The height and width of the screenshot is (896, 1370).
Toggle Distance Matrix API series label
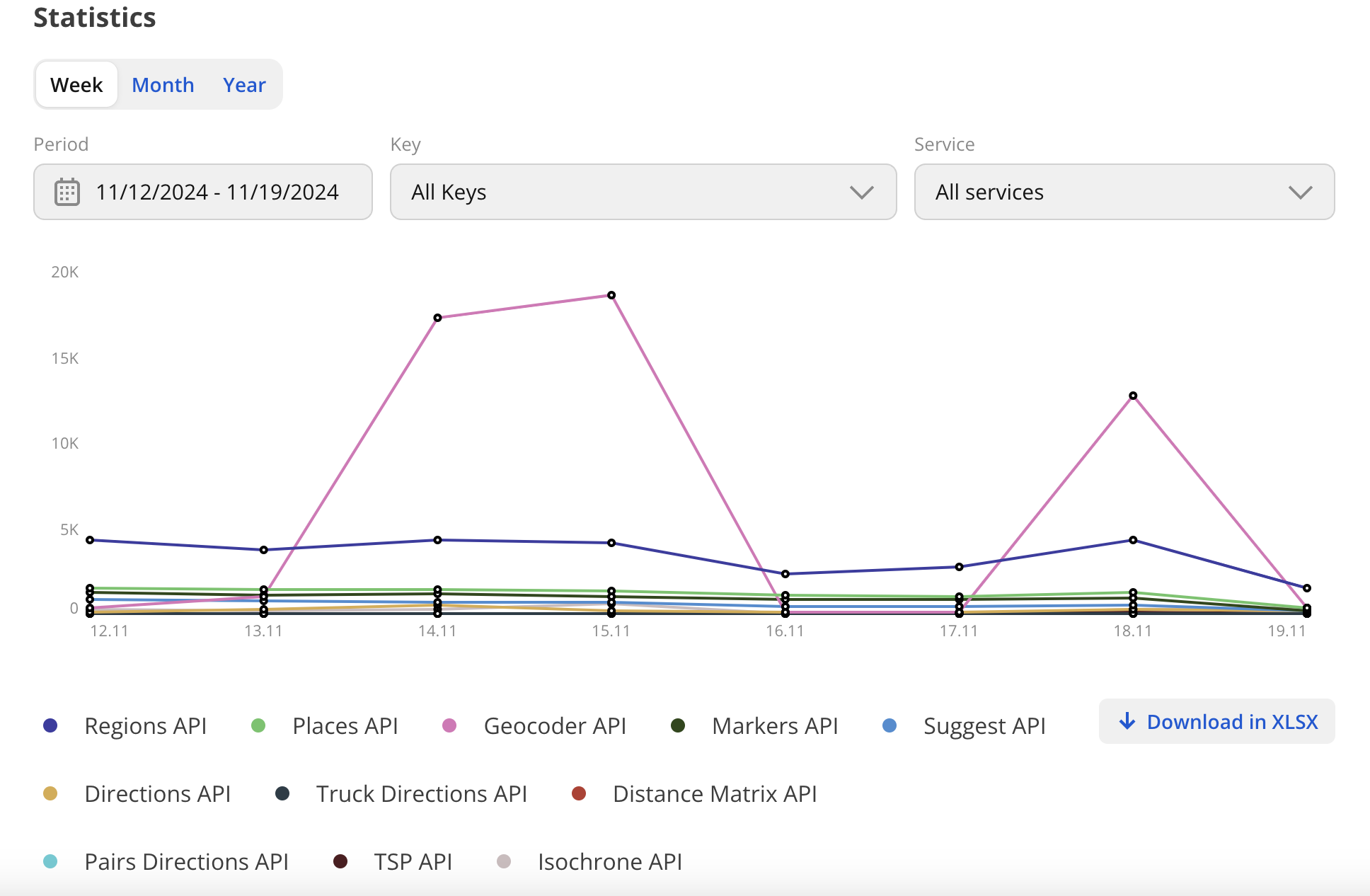(x=715, y=793)
